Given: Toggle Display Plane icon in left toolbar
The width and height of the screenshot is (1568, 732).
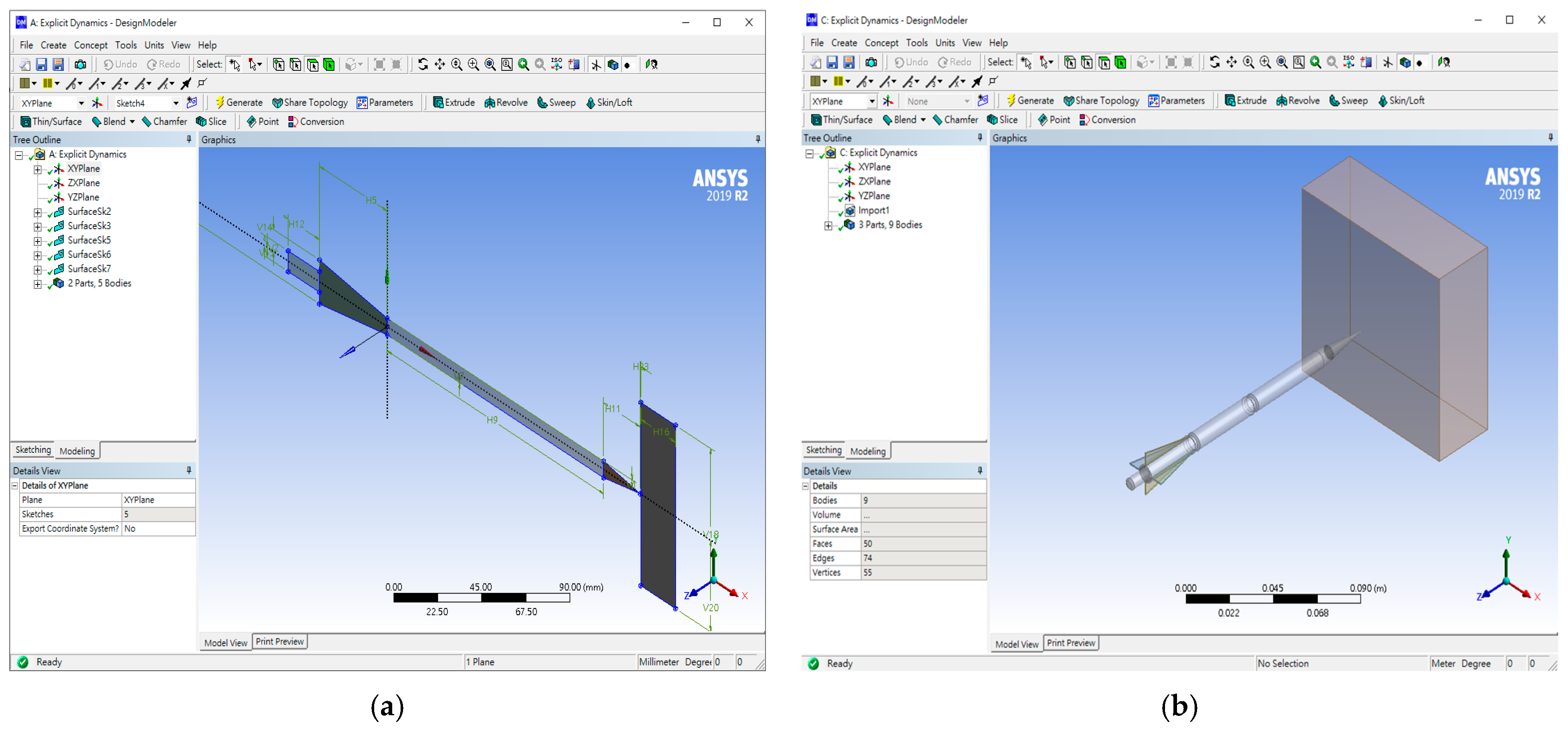Looking at the screenshot, I should point(596,64).
